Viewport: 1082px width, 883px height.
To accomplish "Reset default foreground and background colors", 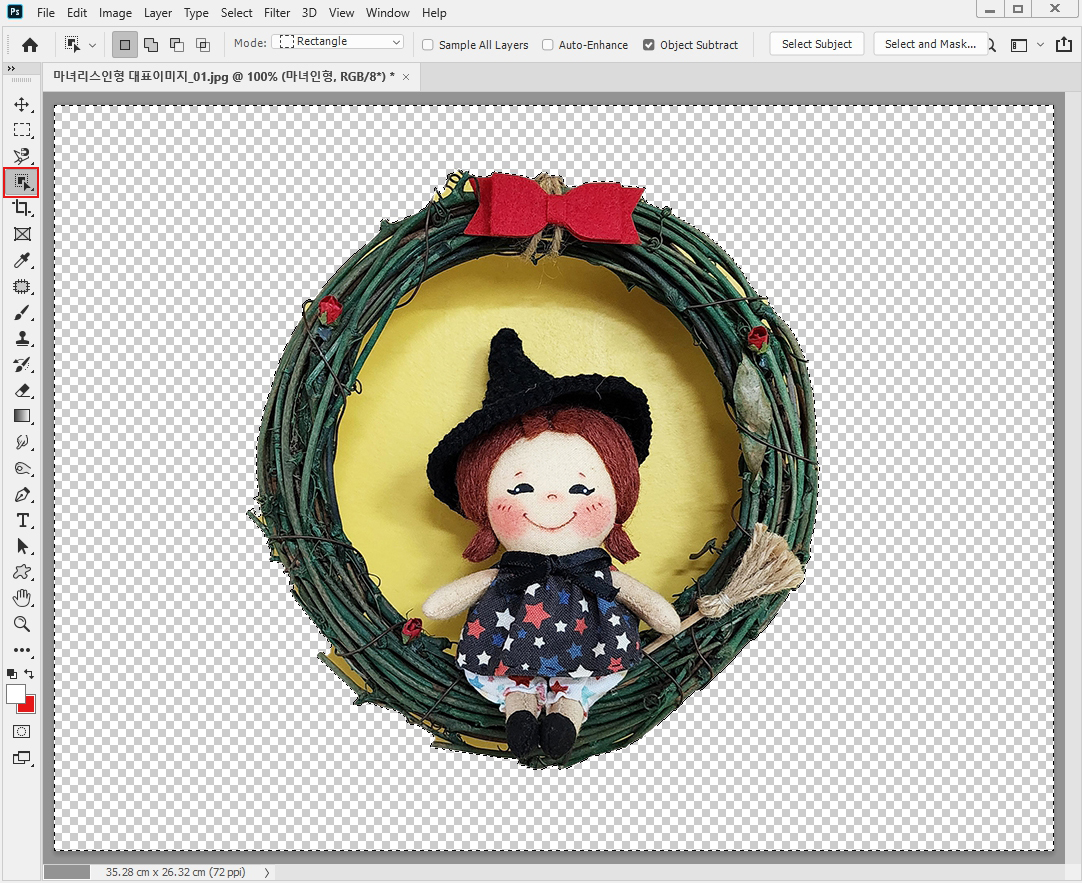I will coord(12,674).
